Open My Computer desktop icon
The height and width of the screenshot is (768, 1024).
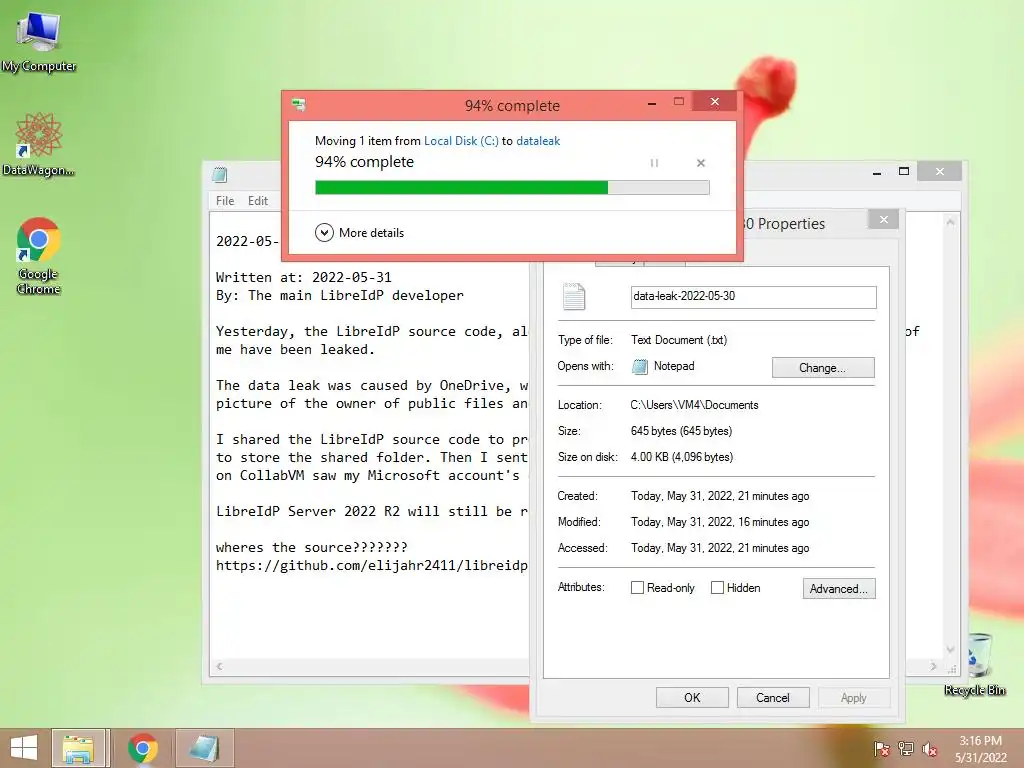click(x=39, y=40)
